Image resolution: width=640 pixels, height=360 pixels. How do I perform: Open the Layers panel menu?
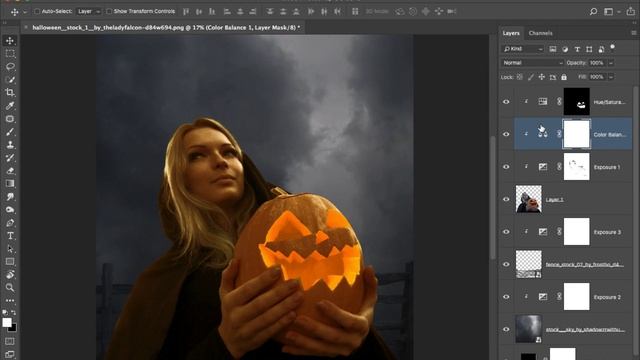633,33
